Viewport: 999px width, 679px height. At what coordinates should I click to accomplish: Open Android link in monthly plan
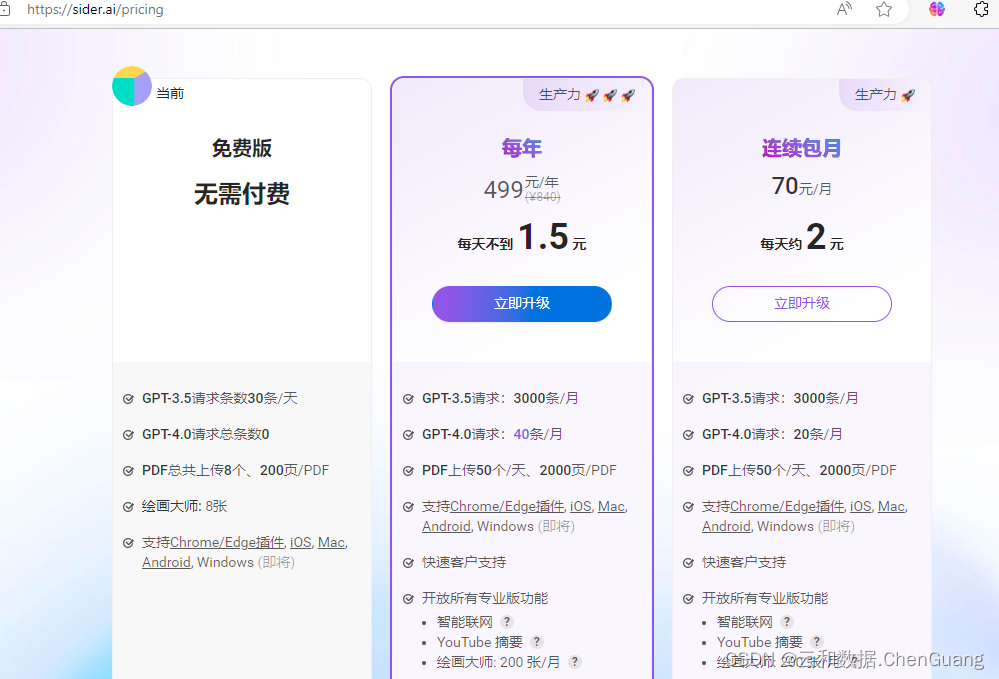click(726, 527)
